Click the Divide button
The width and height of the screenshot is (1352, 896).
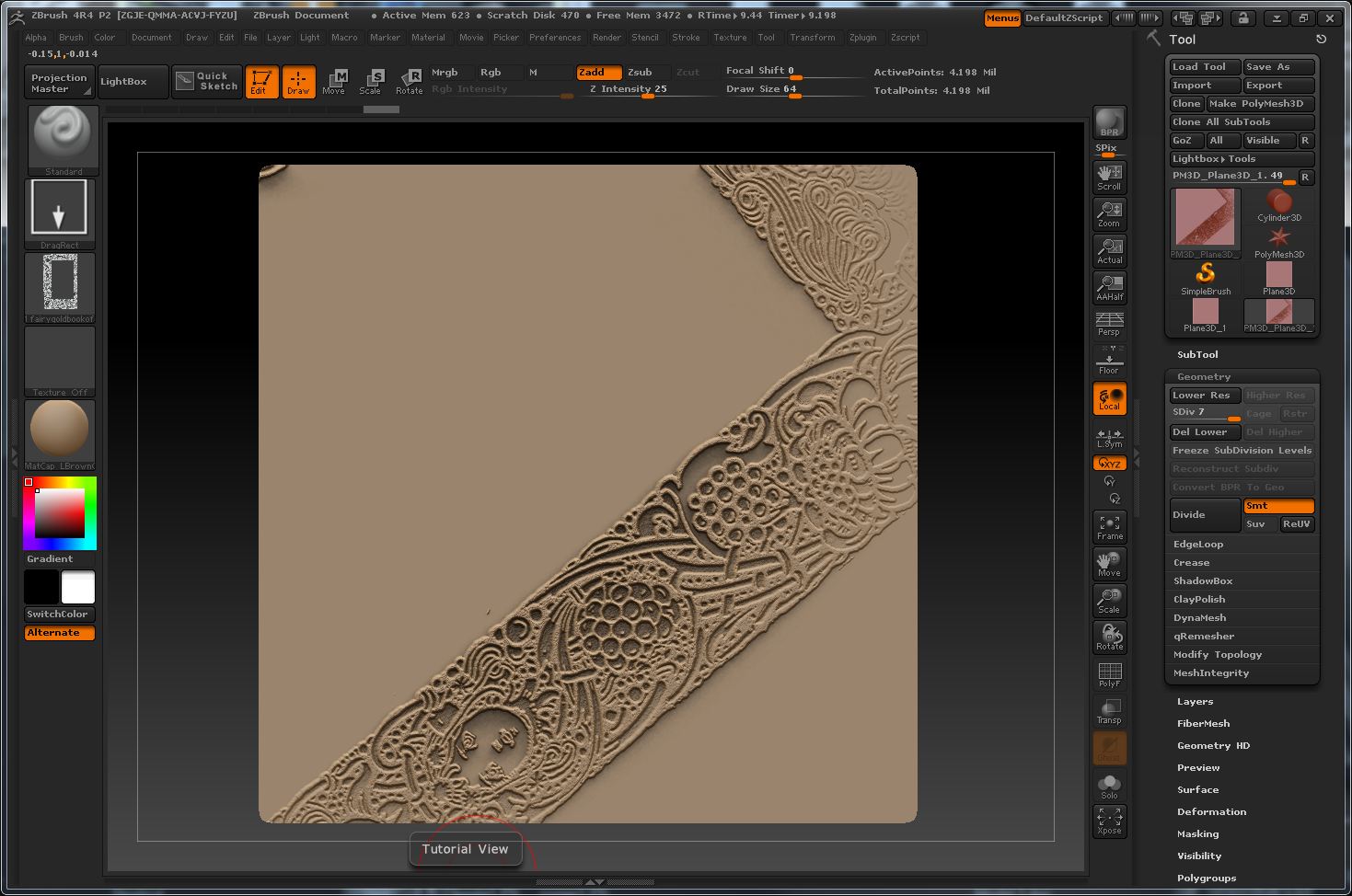(x=1206, y=515)
